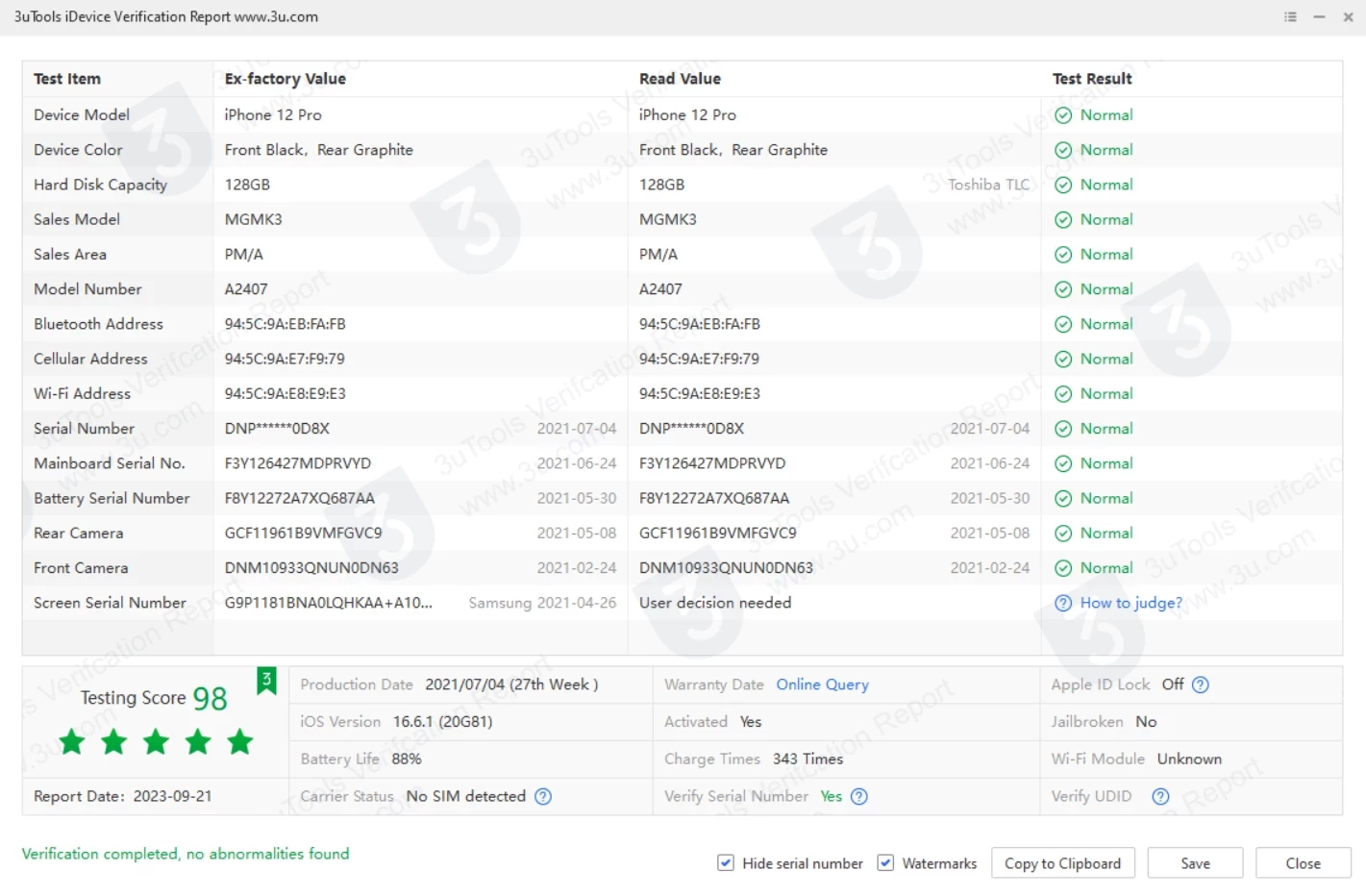Click green check icon in Model Number row
Viewport: 1366px width, 896px height.
(1063, 289)
